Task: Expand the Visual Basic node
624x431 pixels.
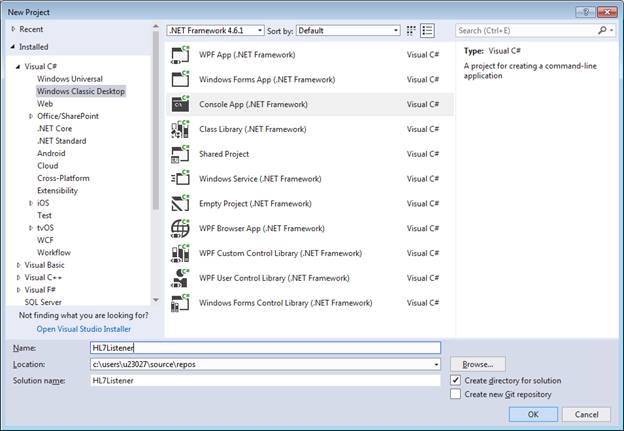Action: pos(18,265)
